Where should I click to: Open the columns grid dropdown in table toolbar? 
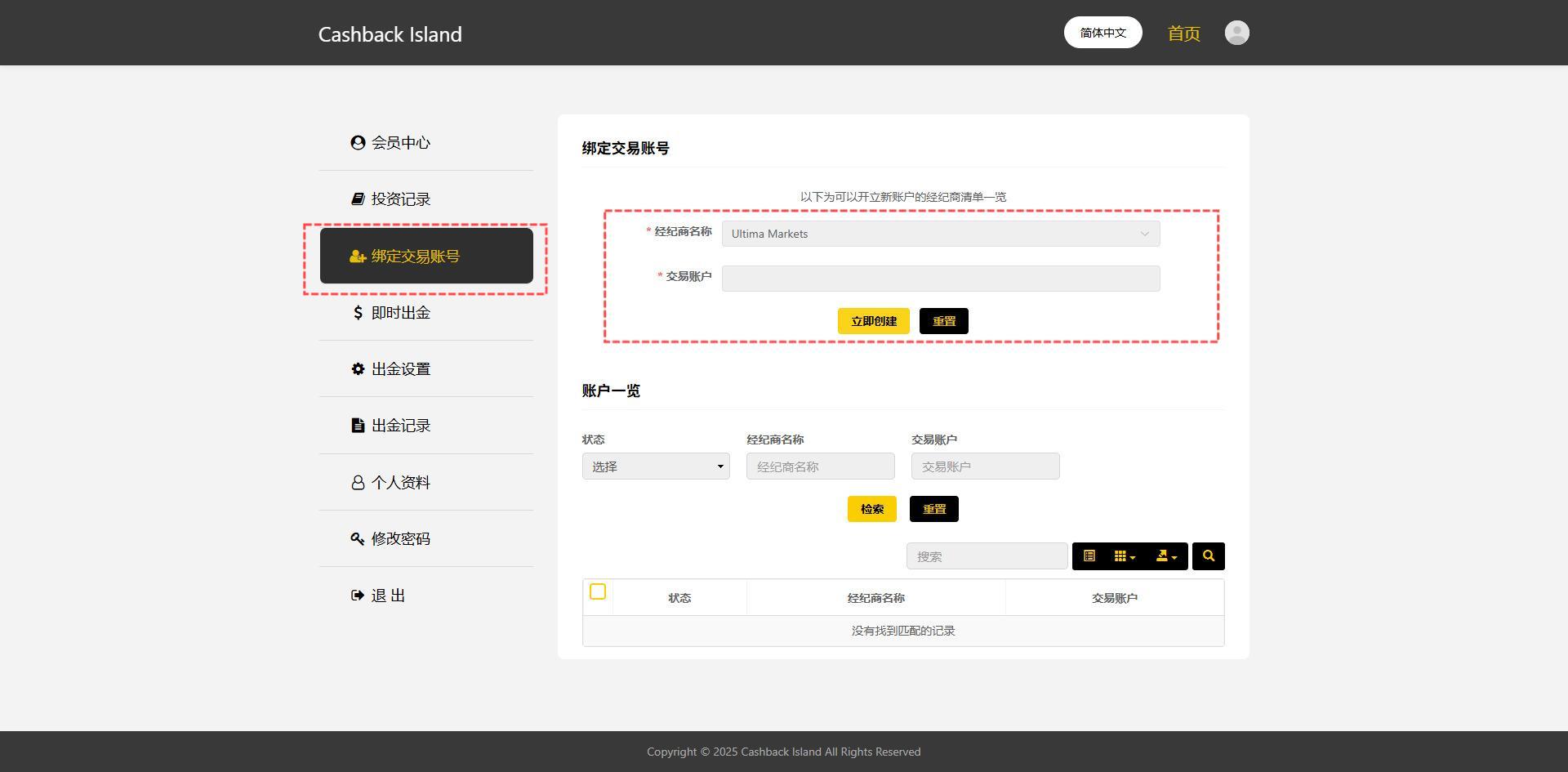(x=1125, y=556)
